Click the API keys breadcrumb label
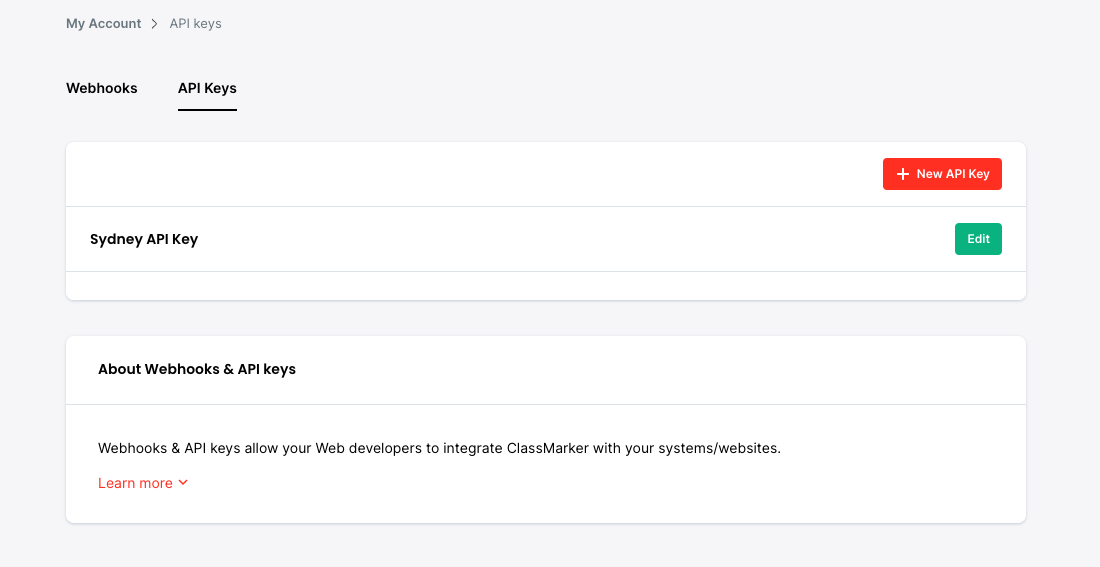The height and width of the screenshot is (567, 1100). click(196, 24)
